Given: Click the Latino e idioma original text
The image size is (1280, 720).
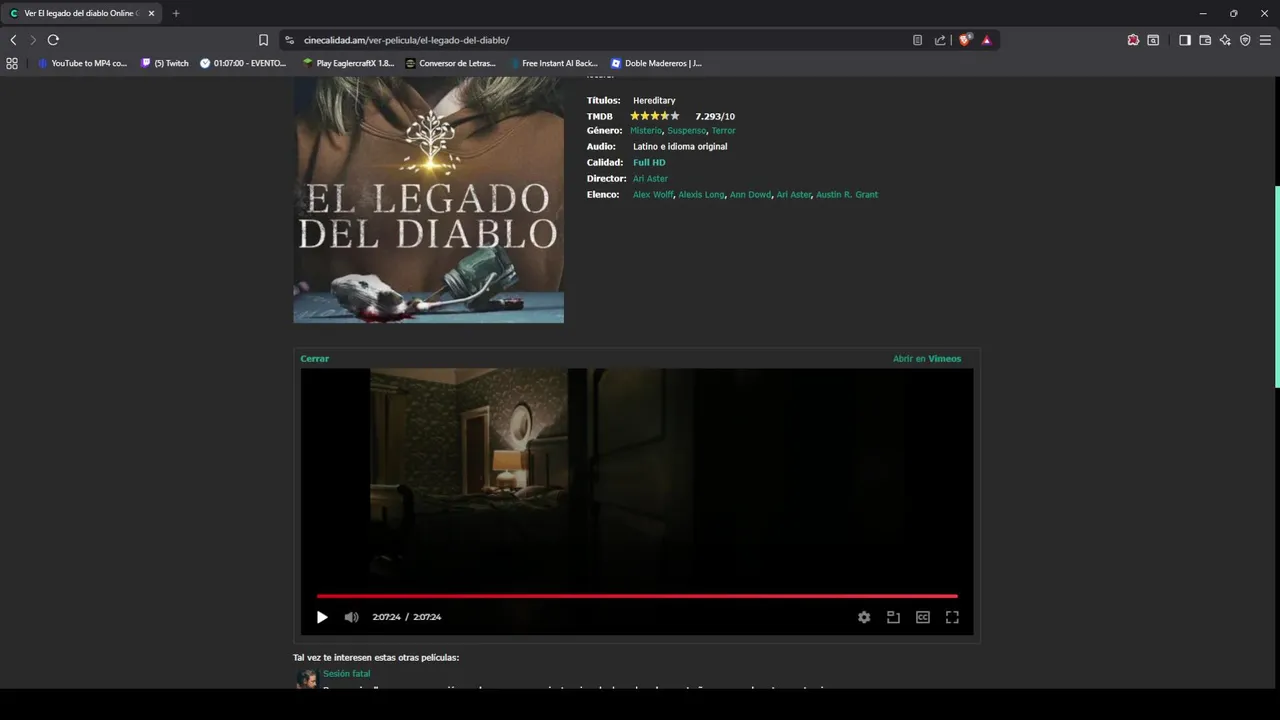Looking at the screenshot, I should [x=680, y=146].
